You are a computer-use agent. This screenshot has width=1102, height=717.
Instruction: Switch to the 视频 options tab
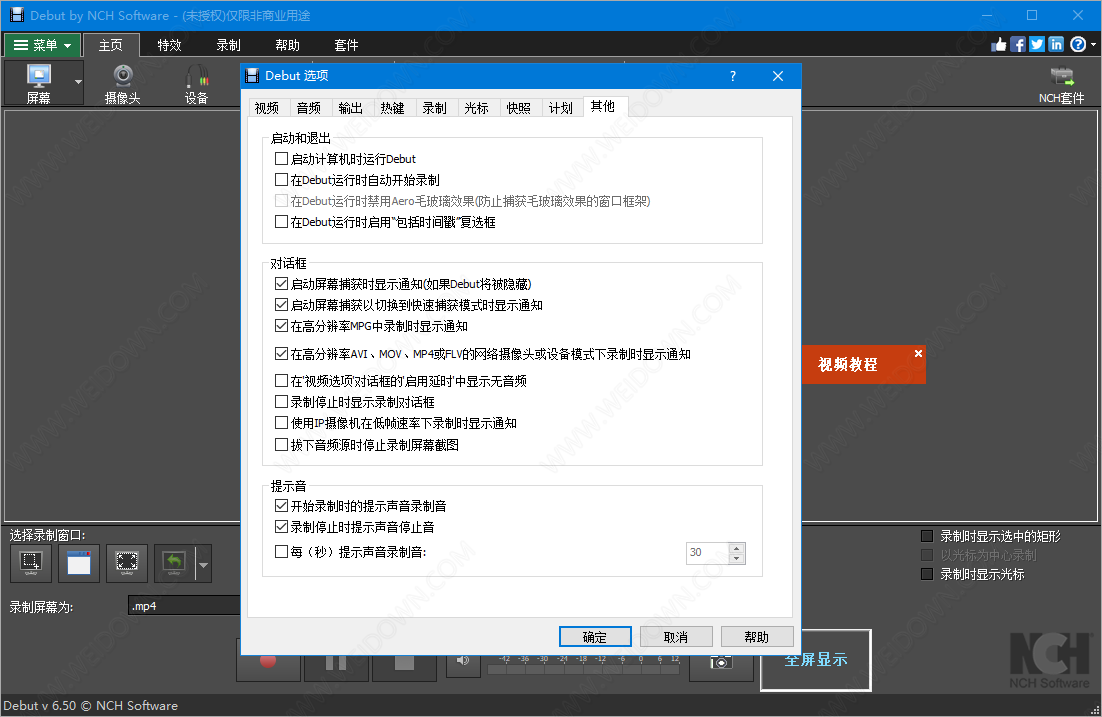[267, 108]
